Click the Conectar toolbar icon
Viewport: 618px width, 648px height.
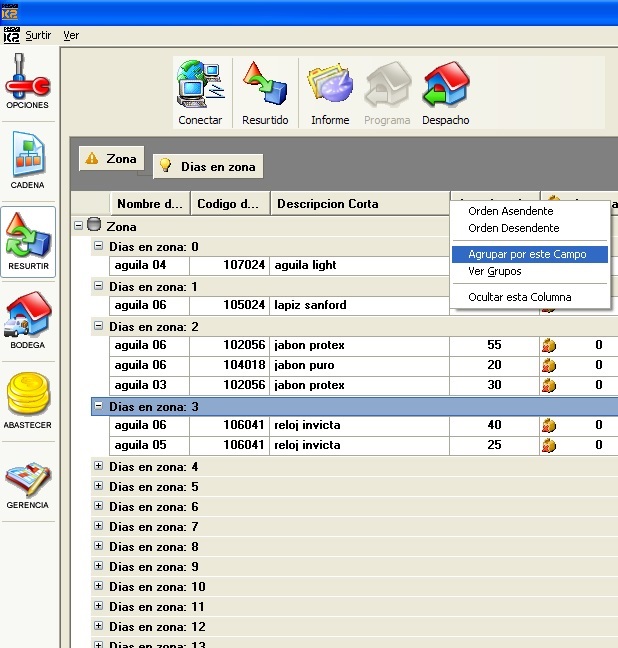(x=200, y=93)
